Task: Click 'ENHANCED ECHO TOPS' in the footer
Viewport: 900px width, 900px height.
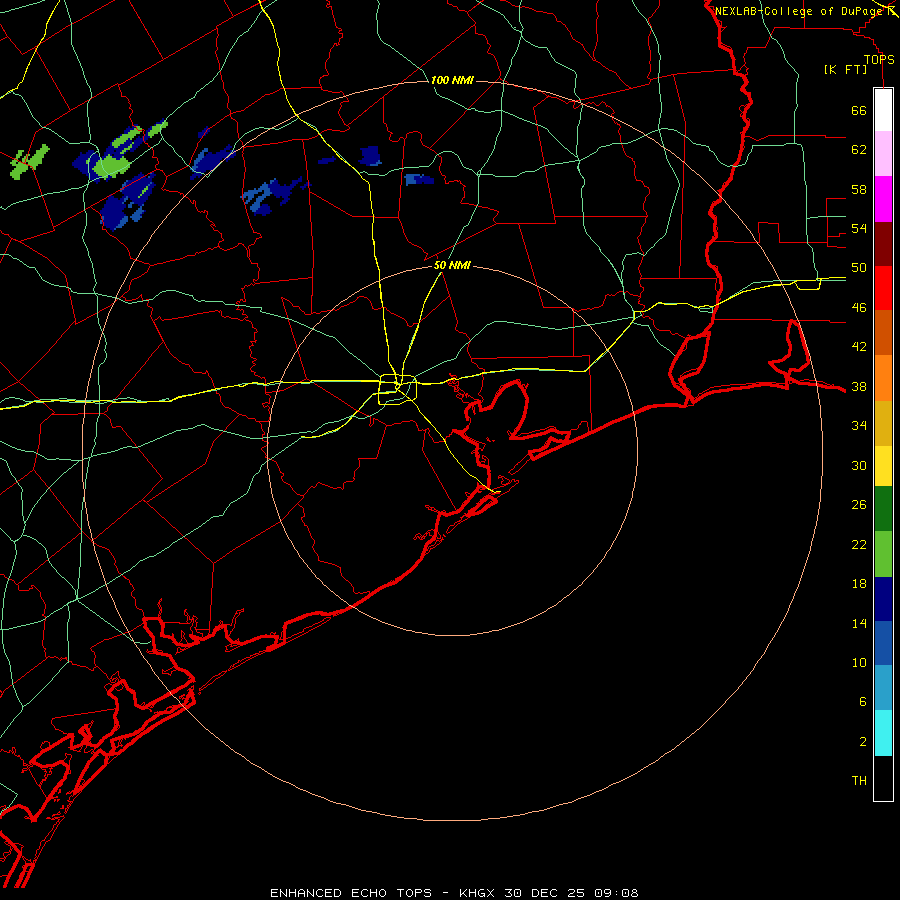Action: [x=351, y=893]
